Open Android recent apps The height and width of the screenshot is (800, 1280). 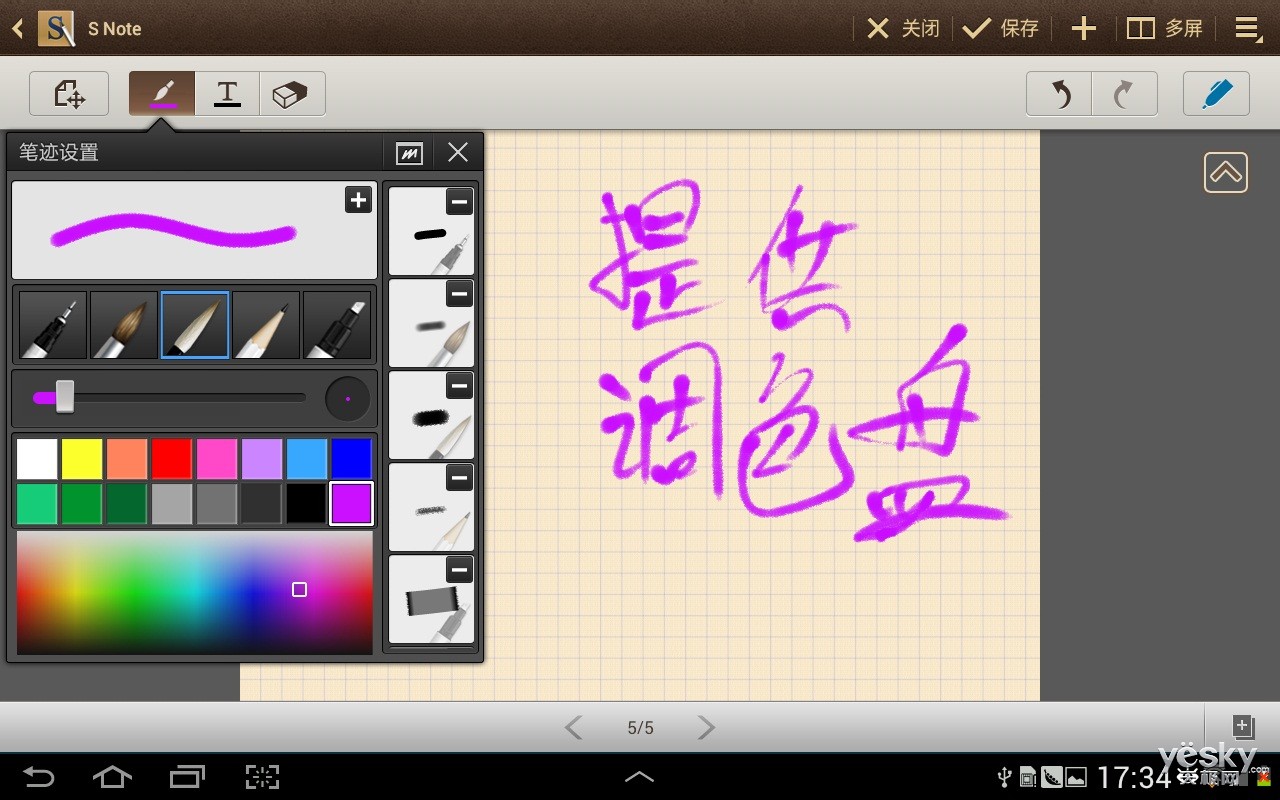188,777
